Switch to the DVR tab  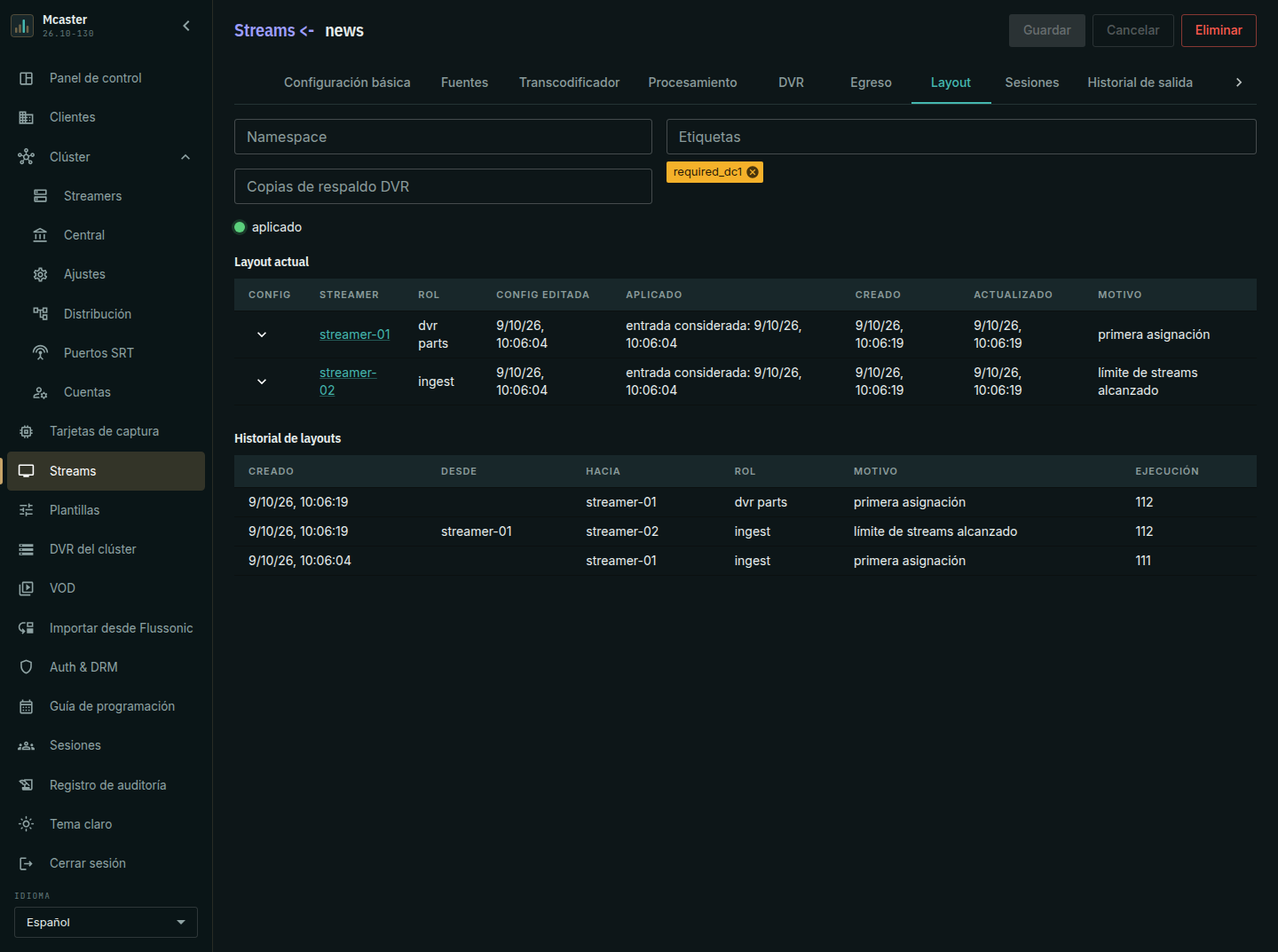pos(791,83)
